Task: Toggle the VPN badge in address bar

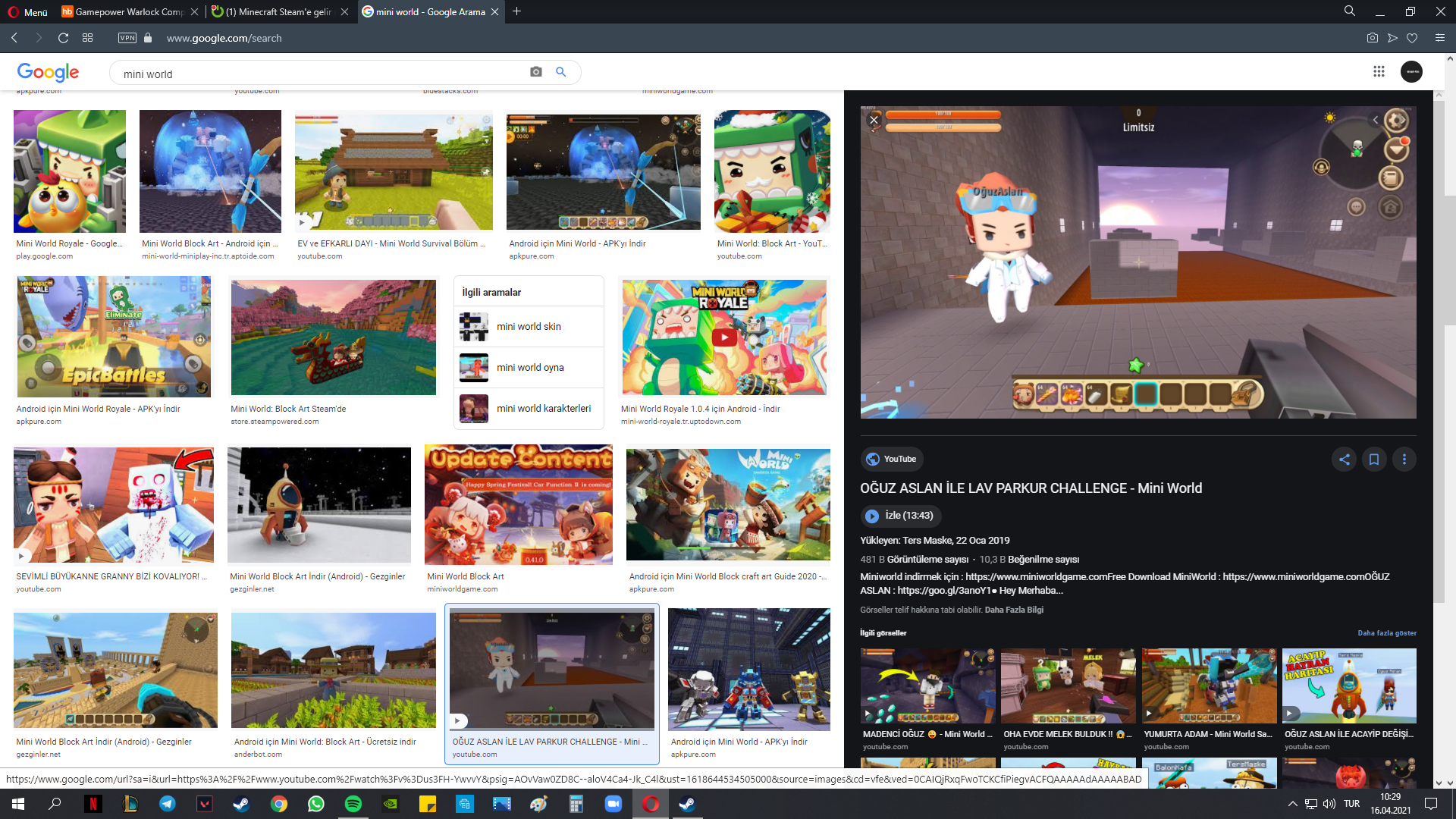Action: (x=127, y=38)
